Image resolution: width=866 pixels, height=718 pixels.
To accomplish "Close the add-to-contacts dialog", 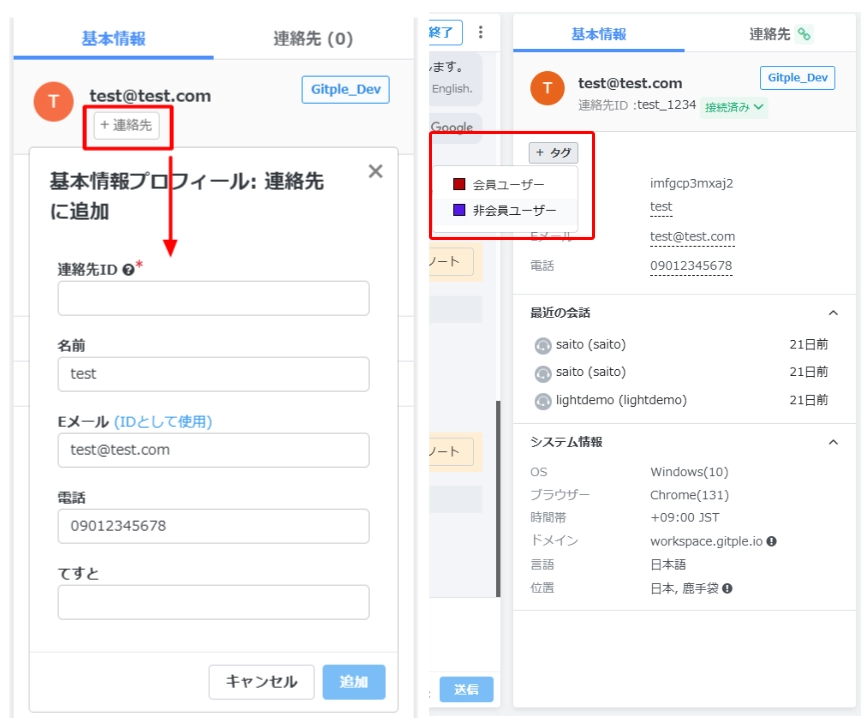I will [376, 171].
